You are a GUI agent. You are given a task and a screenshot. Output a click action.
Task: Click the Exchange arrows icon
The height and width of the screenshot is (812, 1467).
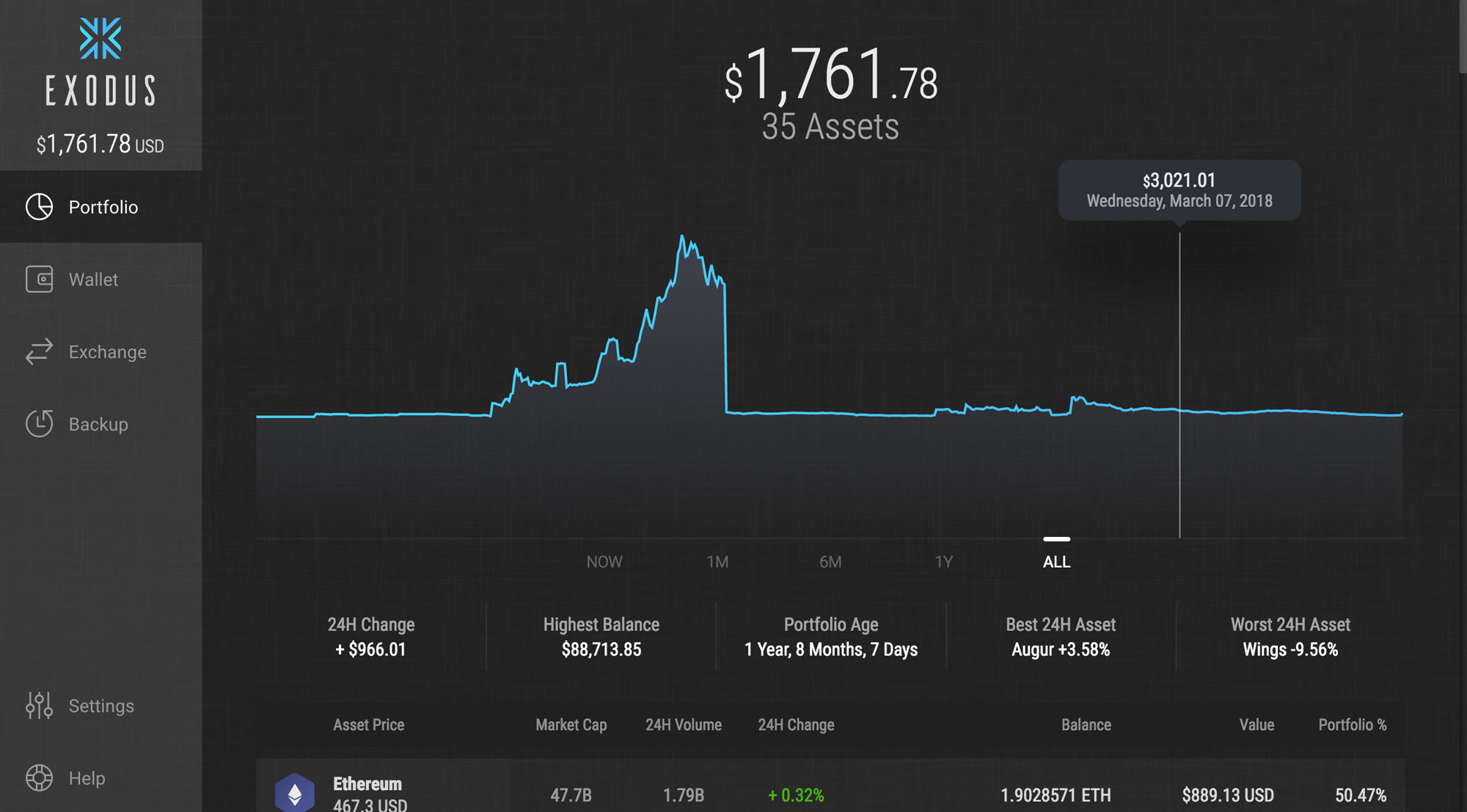(39, 351)
